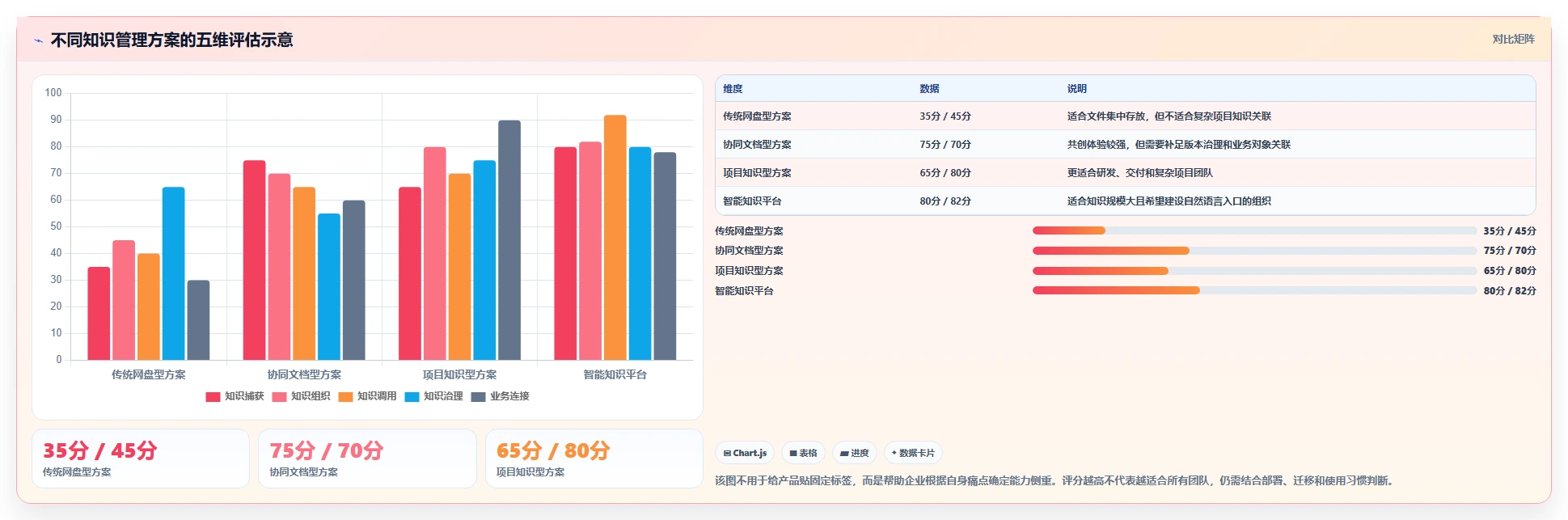Click the Chart.js tag chip
The image size is (1568, 520).
click(745, 453)
